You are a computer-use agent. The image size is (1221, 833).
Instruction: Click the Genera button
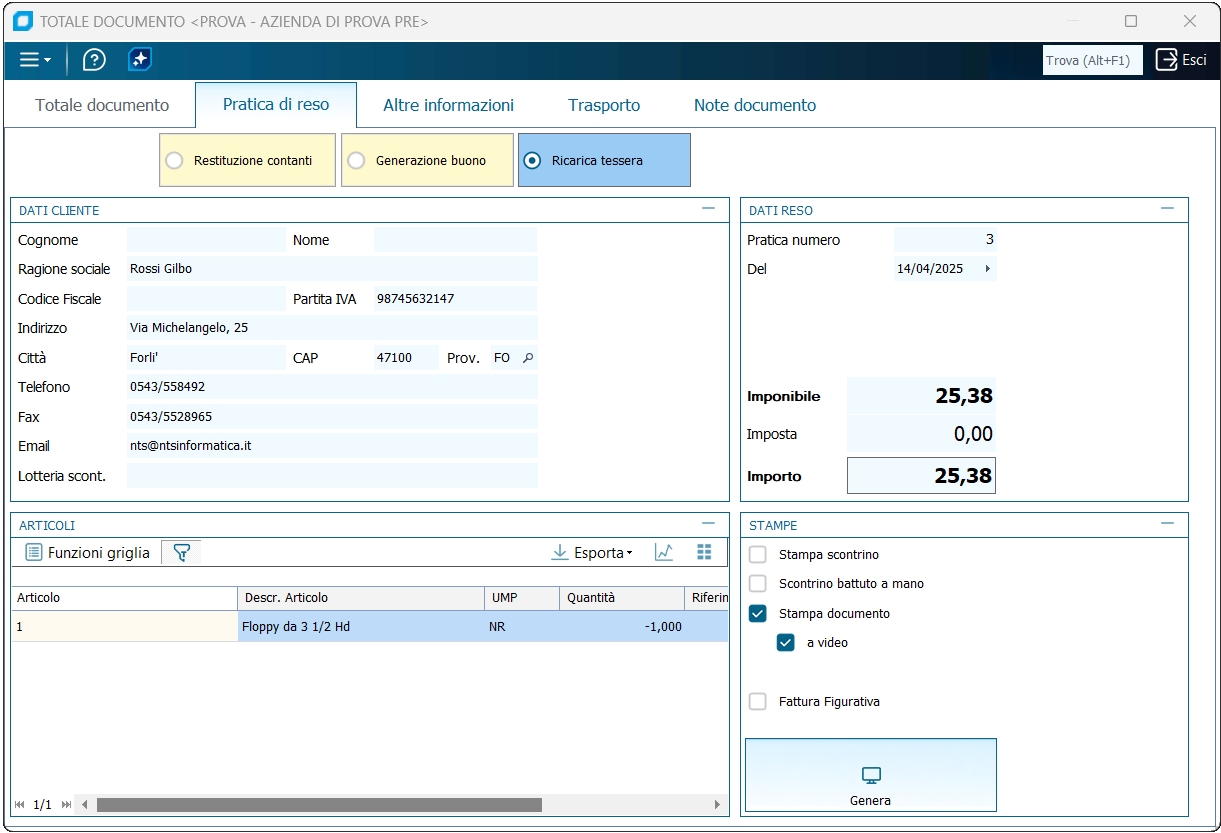(870, 775)
